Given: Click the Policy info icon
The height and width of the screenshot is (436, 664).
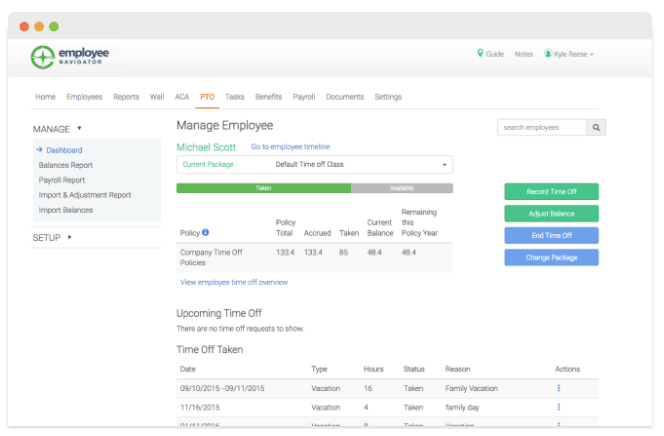Looking at the screenshot, I should pyautogui.click(x=206, y=233).
